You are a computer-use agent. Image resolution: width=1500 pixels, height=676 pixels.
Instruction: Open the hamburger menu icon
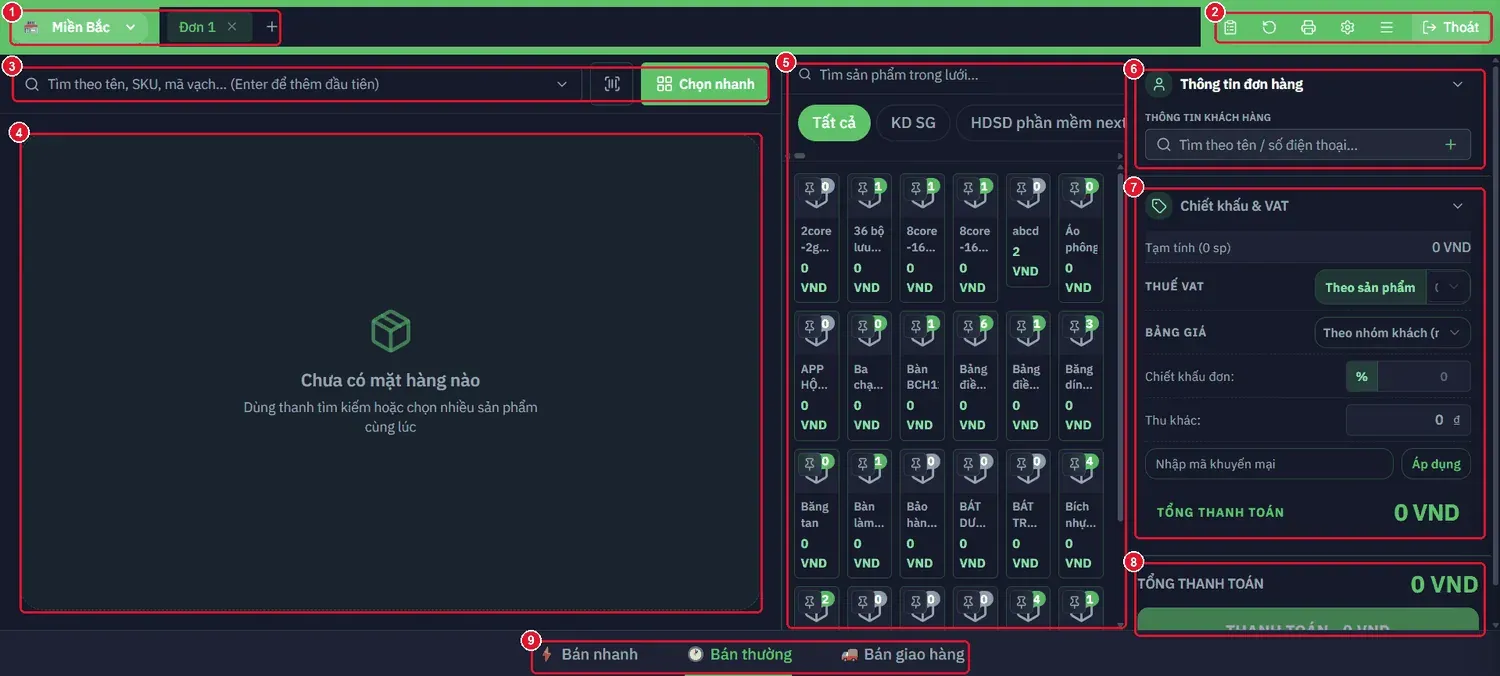[1386, 27]
